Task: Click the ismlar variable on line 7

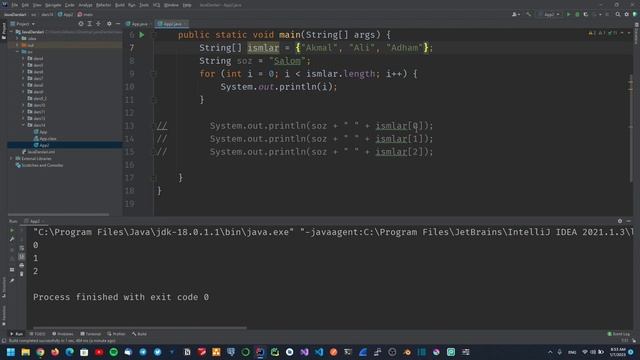Action: click(263, 48)
